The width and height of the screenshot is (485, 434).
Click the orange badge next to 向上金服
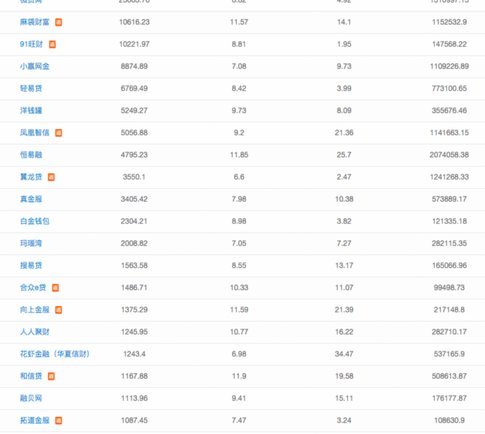(x=58, y=310)
